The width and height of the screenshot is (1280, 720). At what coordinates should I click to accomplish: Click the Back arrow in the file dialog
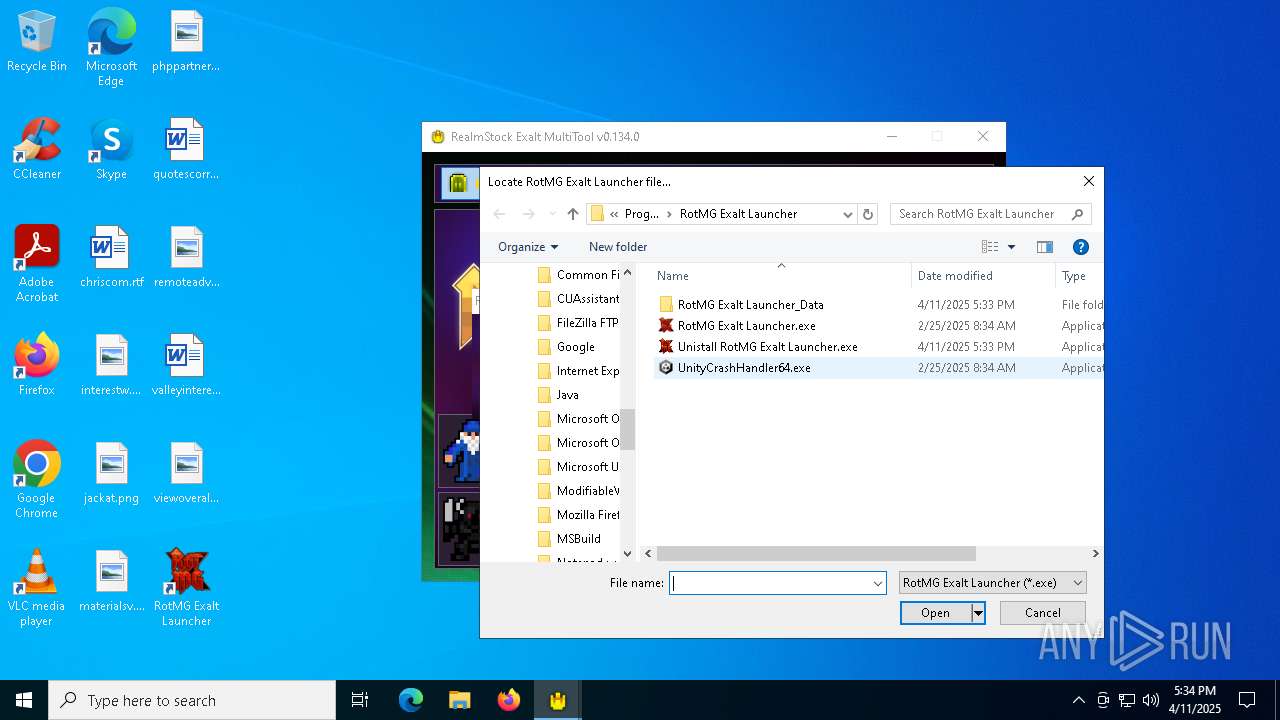[x=500, y=214]
